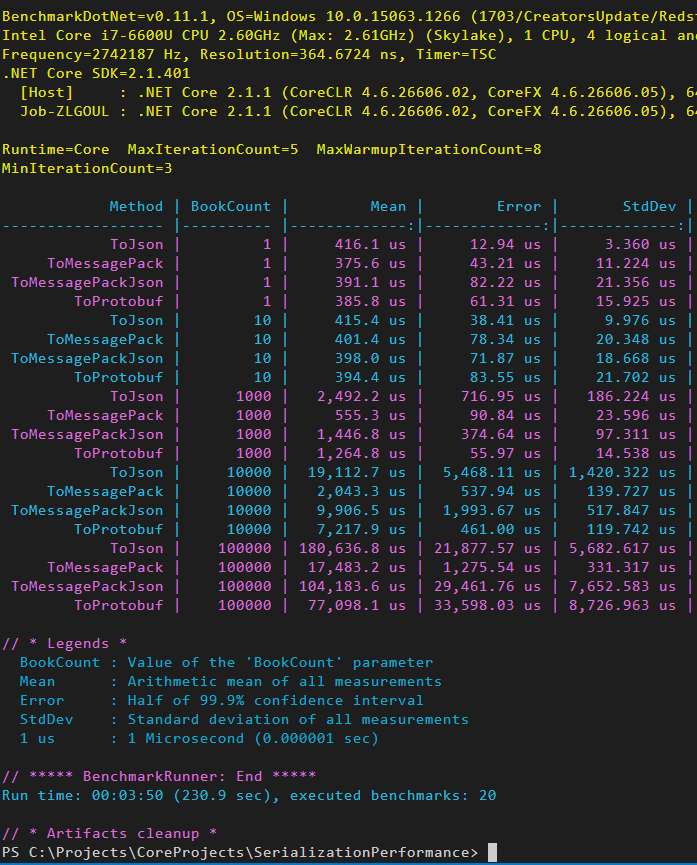The width and height of the screenshot is (697, 865).
Task: Click the '1 us' legend entry
Action: tap(37, 738)
